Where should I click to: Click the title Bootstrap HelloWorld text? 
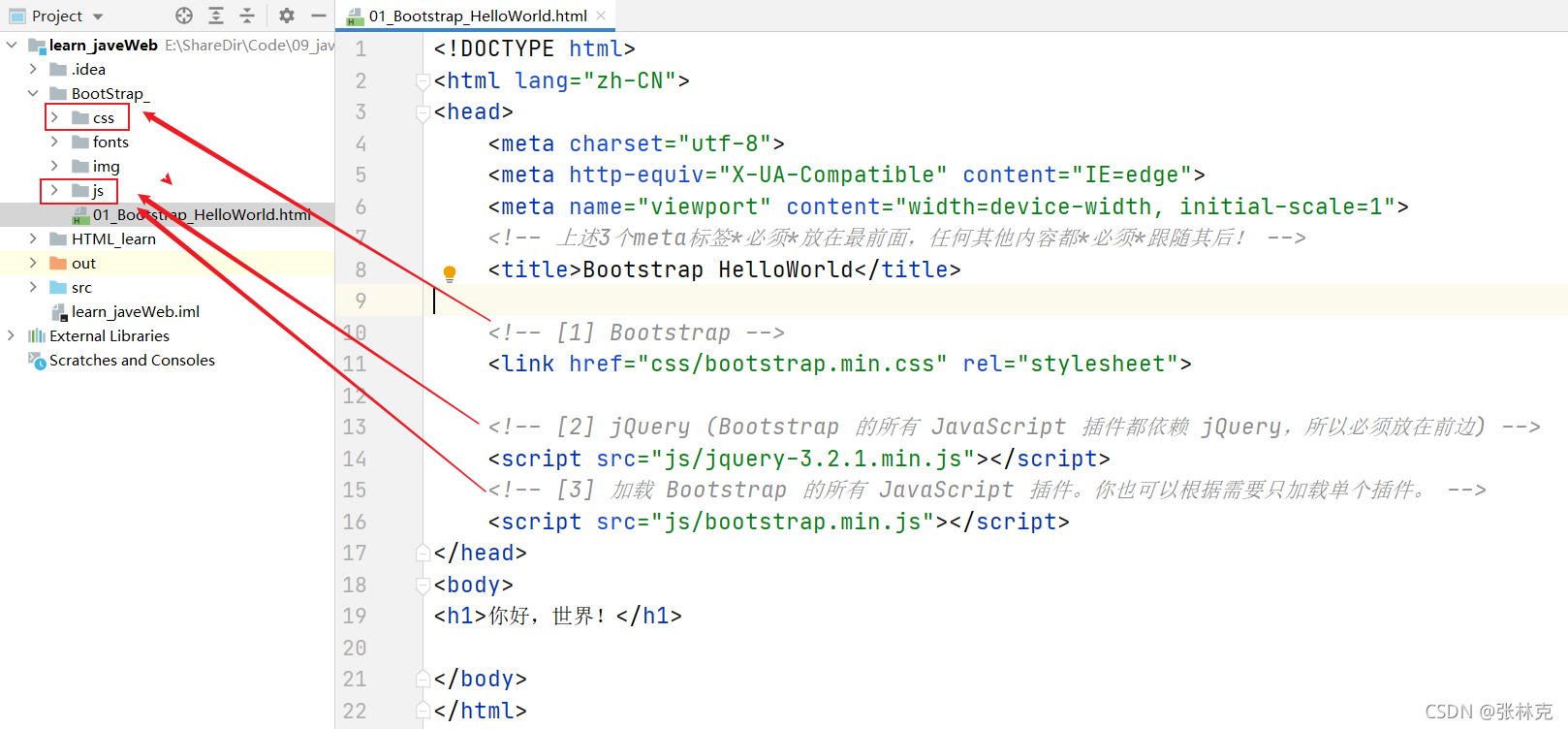coord(718,269)
